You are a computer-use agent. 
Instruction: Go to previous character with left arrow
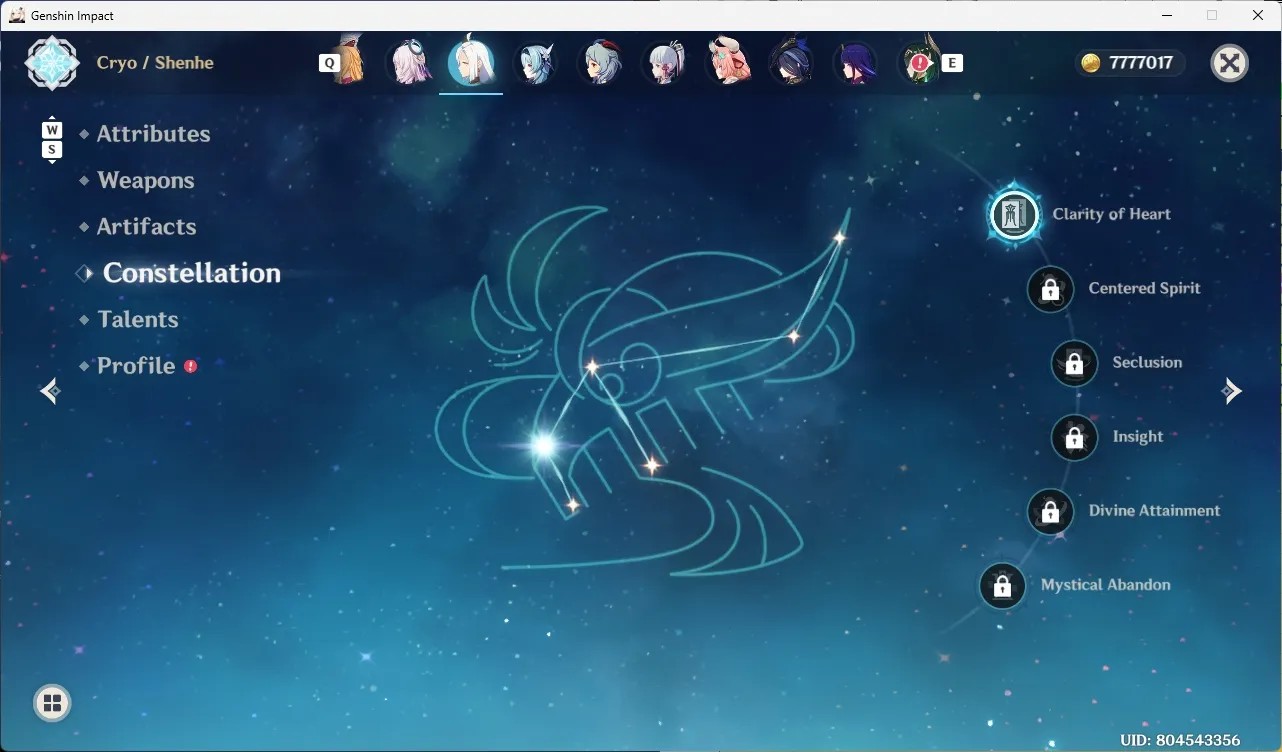[50, 391]
